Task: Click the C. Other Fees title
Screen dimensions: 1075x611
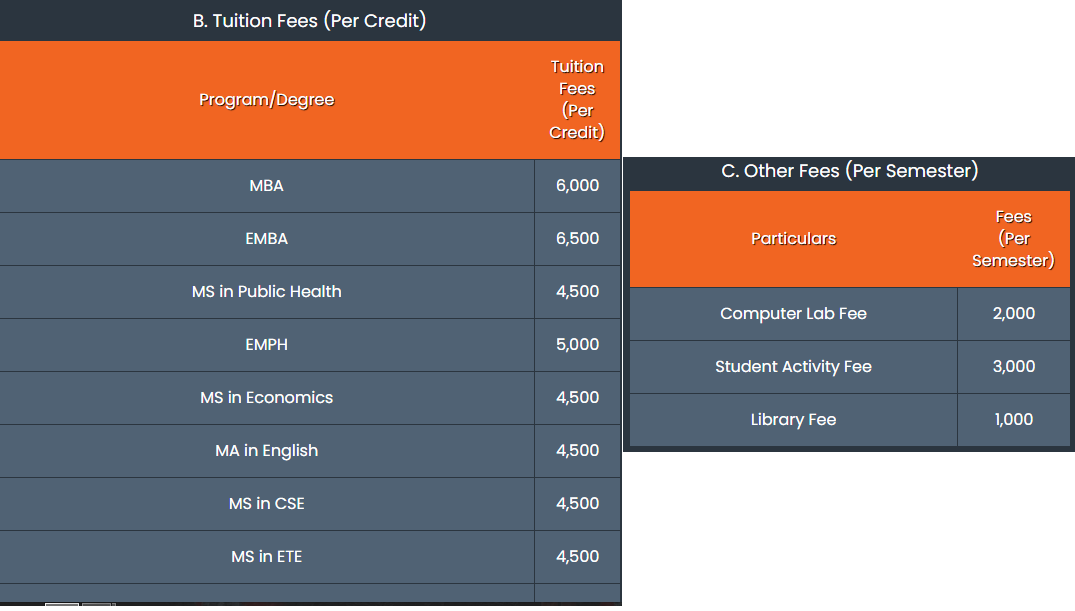Action: click(x=849, y=171)
